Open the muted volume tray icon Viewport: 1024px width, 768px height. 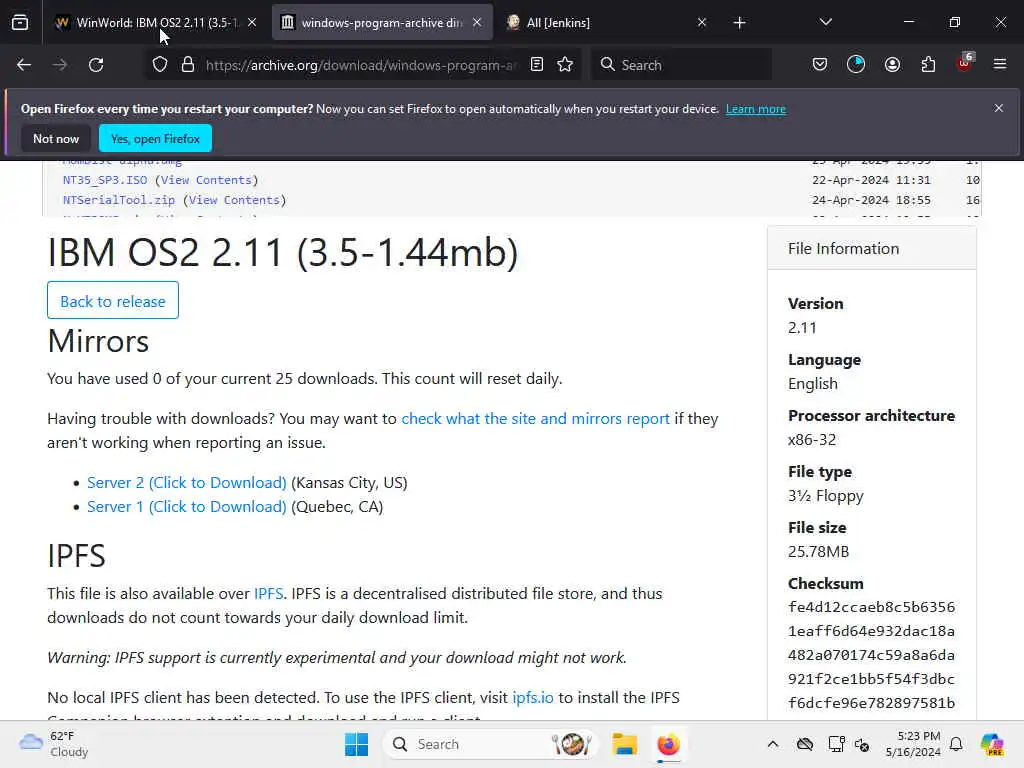coord(862,744)
